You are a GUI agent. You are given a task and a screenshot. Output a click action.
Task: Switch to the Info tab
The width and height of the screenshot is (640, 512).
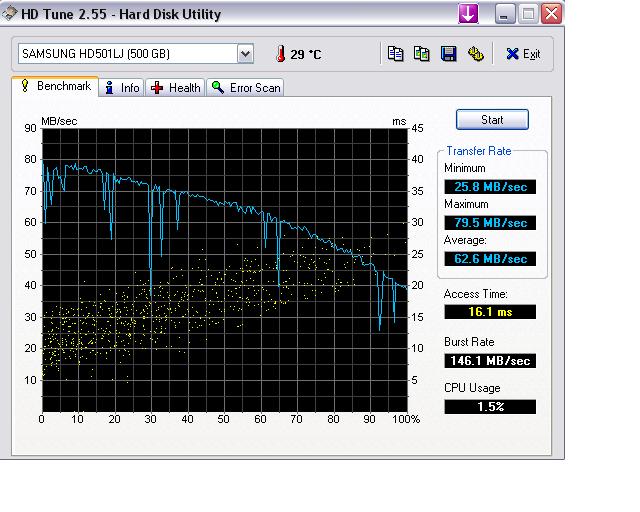pyautogui.click(x=122, y=88)
